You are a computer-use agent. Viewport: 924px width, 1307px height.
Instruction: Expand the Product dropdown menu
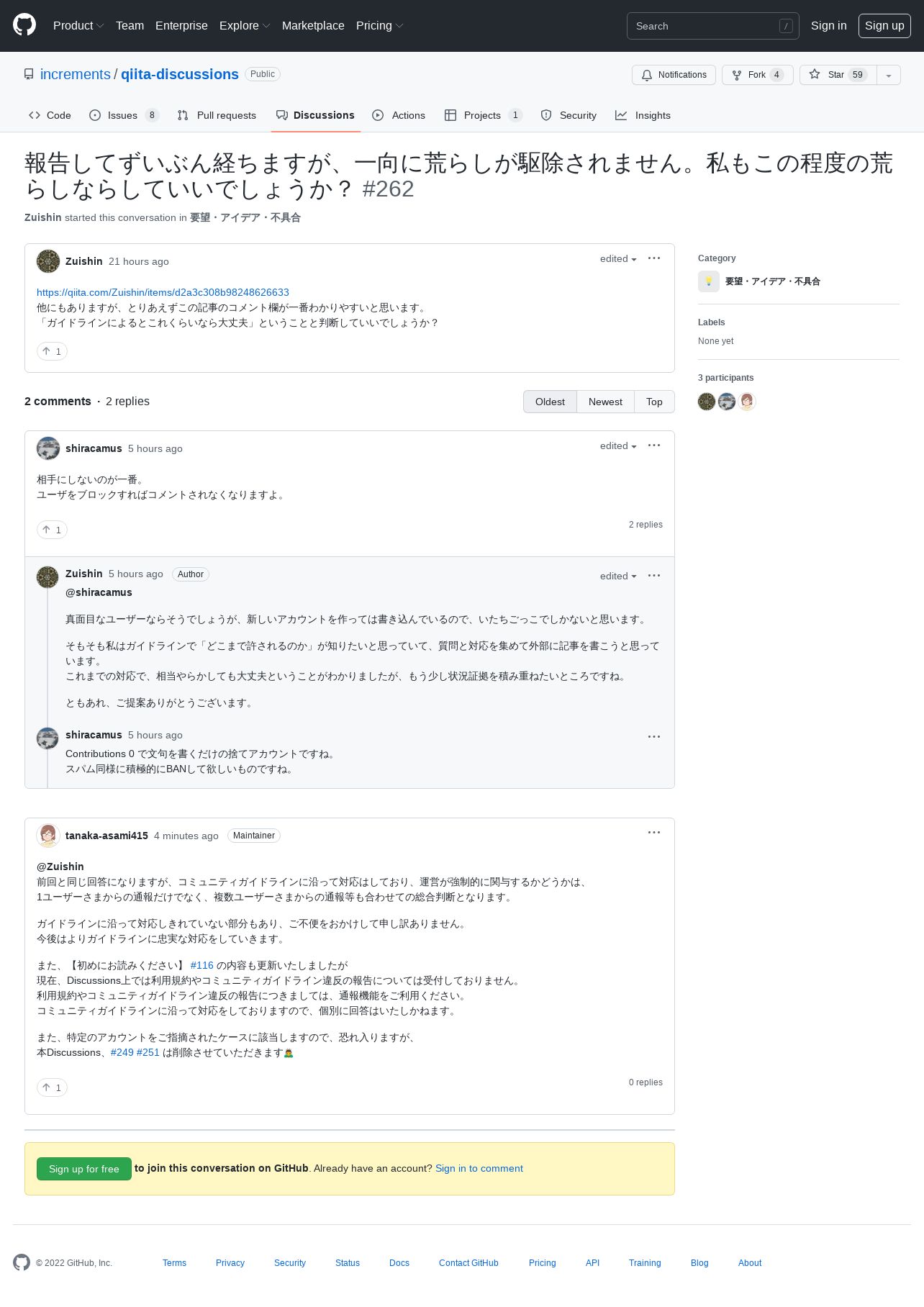tap(78, 25)
